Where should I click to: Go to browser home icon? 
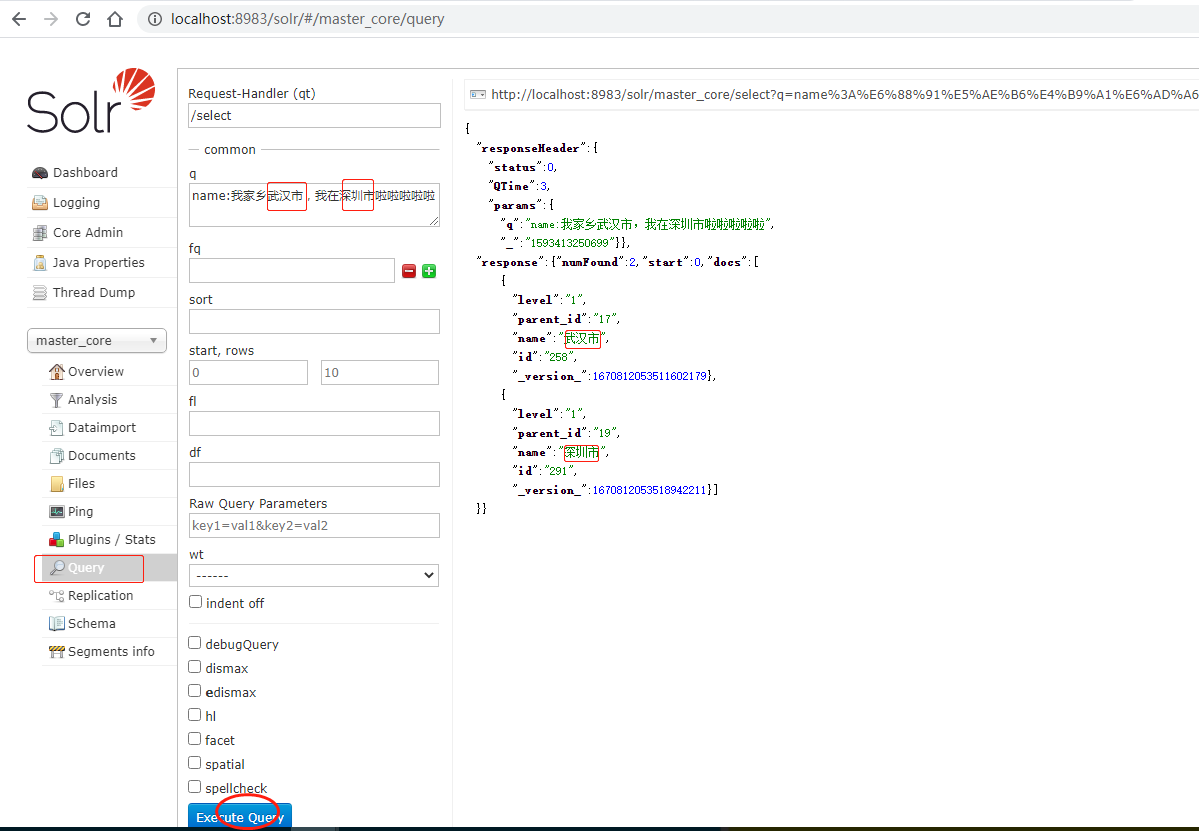pyautogui.click(x=115, y=19)
